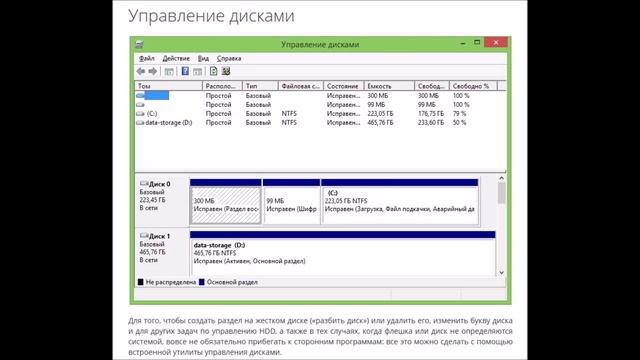Click the Refresh toolbar icon

tap(213, 71)
